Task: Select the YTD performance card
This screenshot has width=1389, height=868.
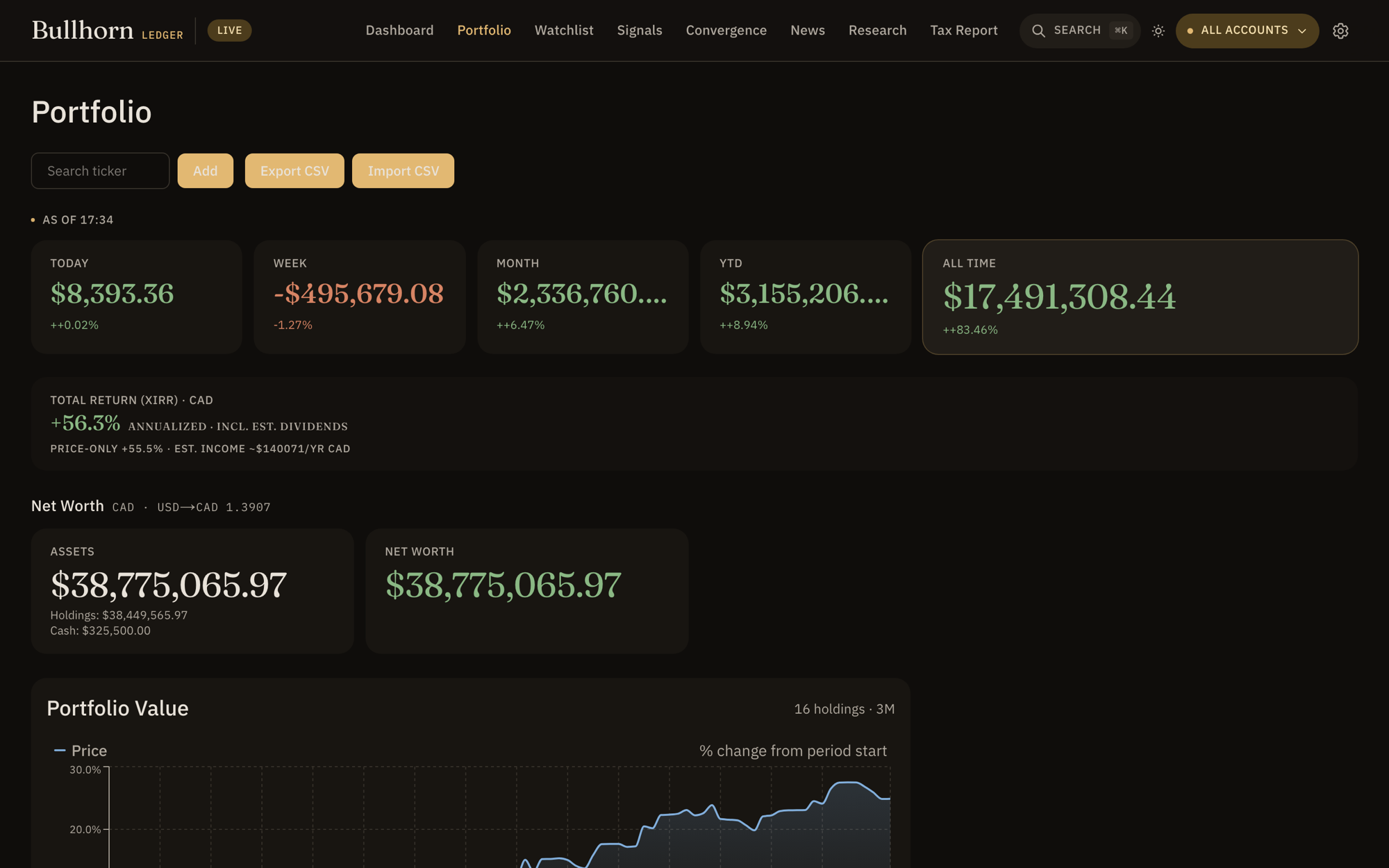Action: [x=806, y=297]
